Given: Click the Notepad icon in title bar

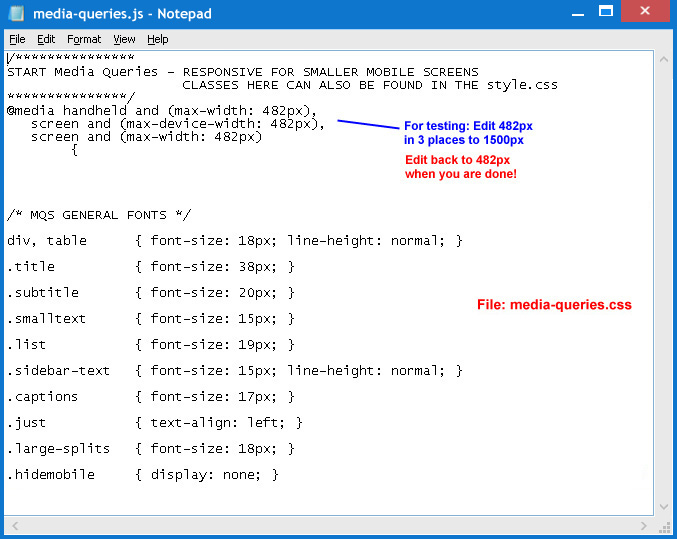Looking at the screenshot, I should pos(17,13).
